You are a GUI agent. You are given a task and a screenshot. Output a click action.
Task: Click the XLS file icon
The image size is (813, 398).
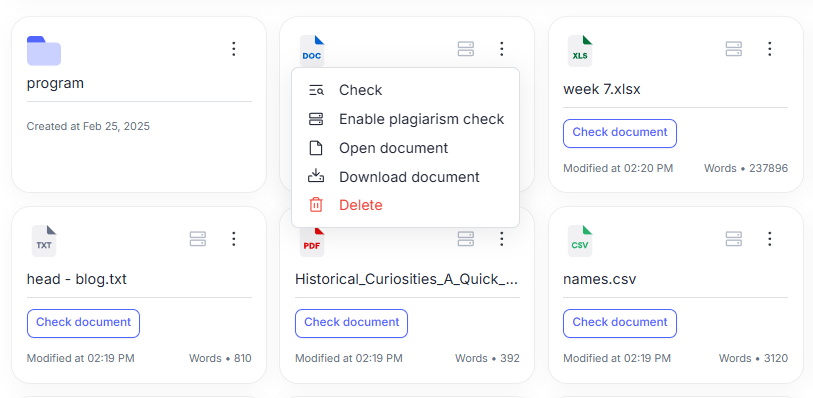[x=580, y=51]
